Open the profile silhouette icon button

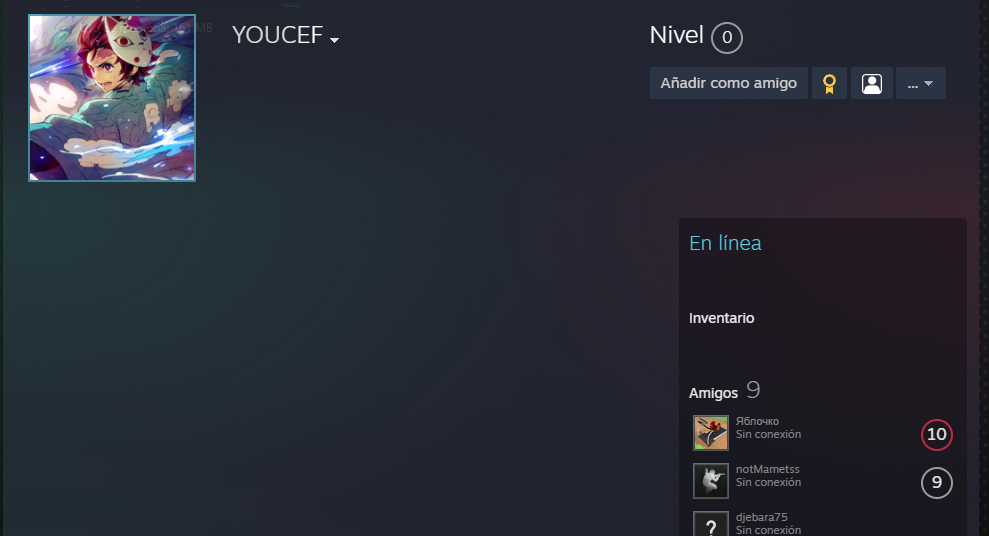coord(872,83)
